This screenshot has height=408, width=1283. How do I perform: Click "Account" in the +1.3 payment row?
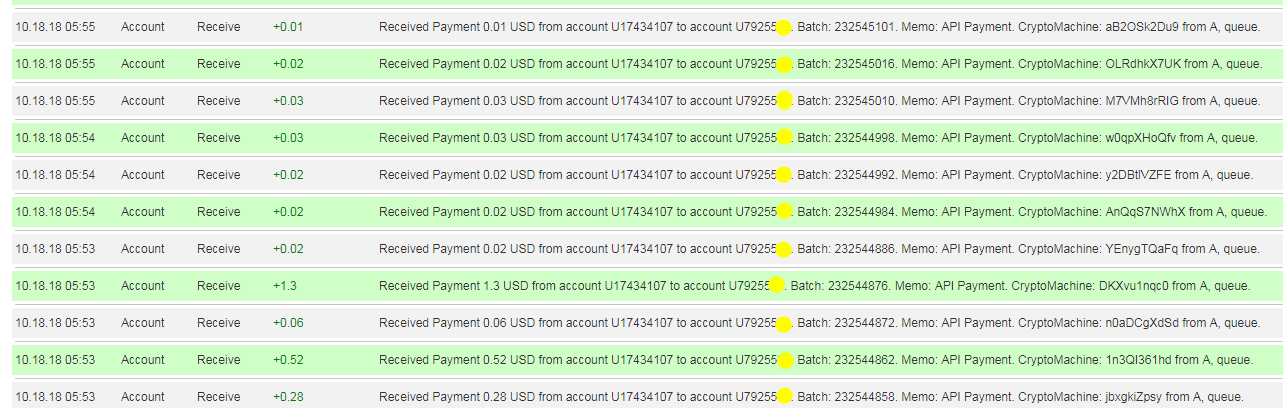pos(143,286)
